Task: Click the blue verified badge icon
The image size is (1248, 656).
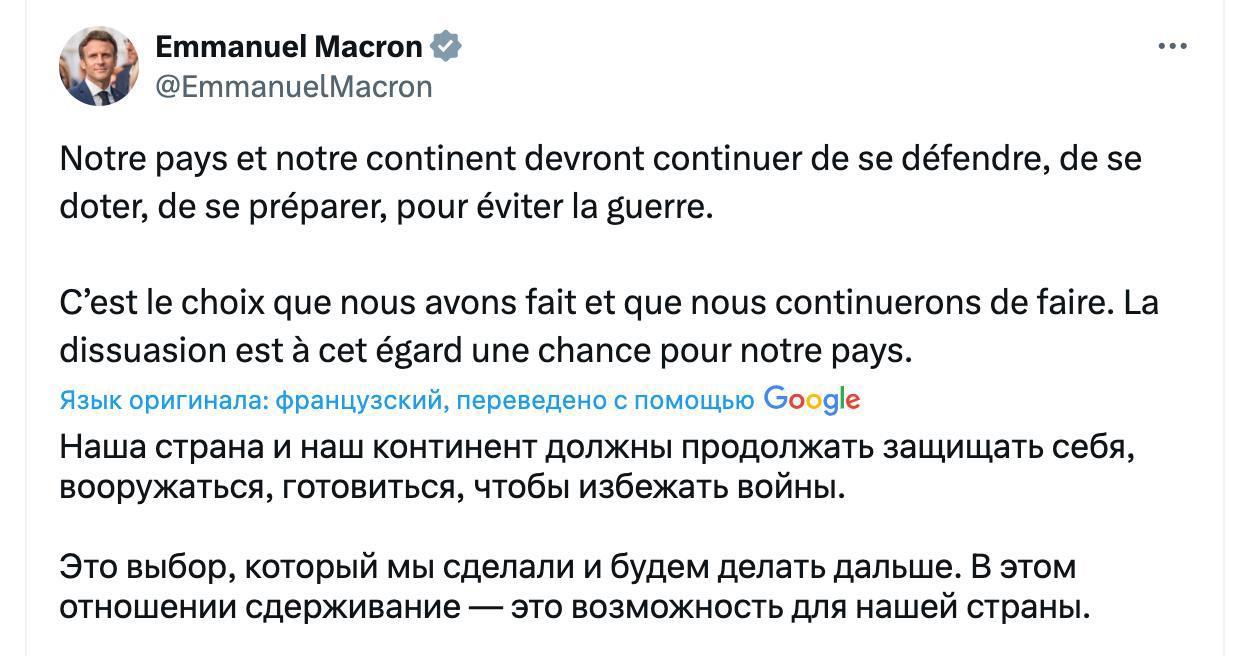Action: (x=445, y=47)
